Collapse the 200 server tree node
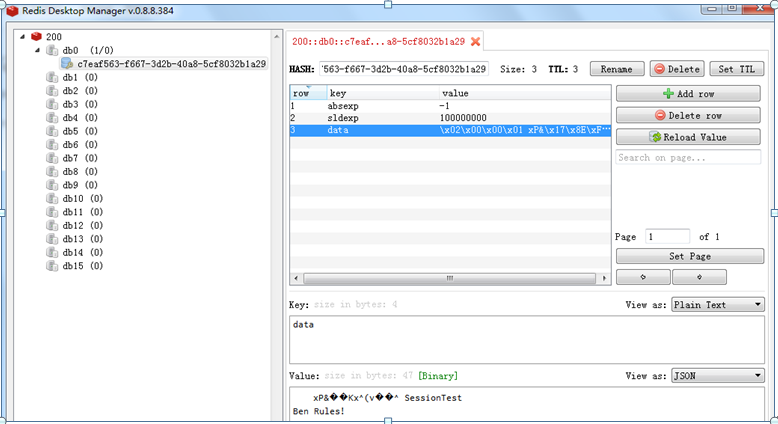 (x=22, y=36)
